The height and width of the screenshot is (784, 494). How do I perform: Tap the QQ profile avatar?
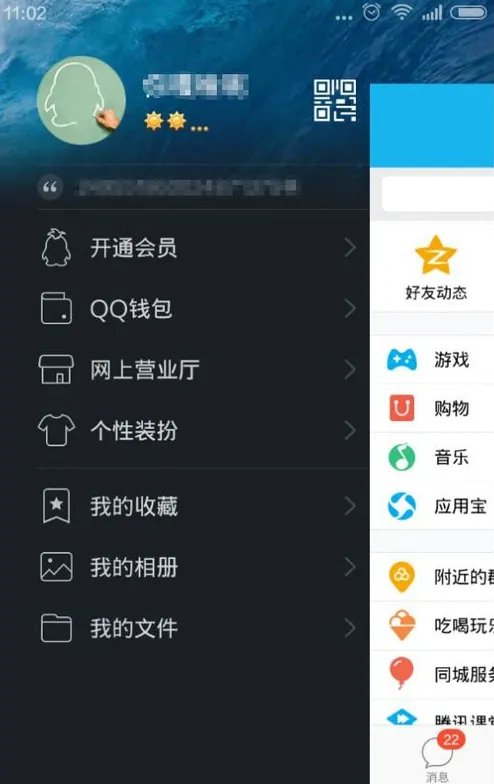(x=82, y=100)
